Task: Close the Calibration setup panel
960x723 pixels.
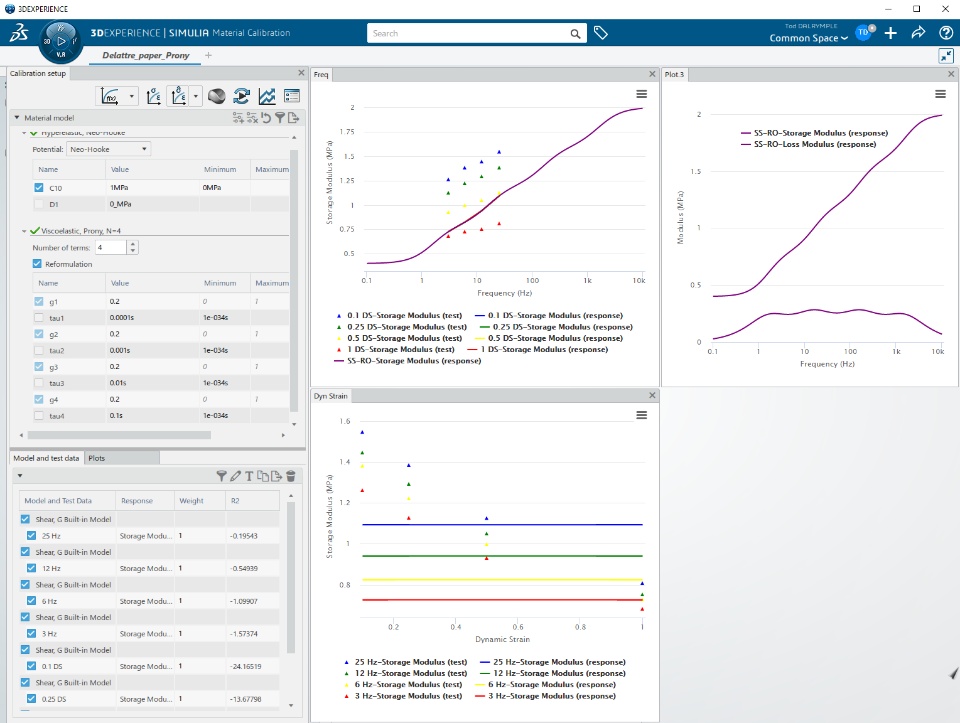Action: click(301, 73)
